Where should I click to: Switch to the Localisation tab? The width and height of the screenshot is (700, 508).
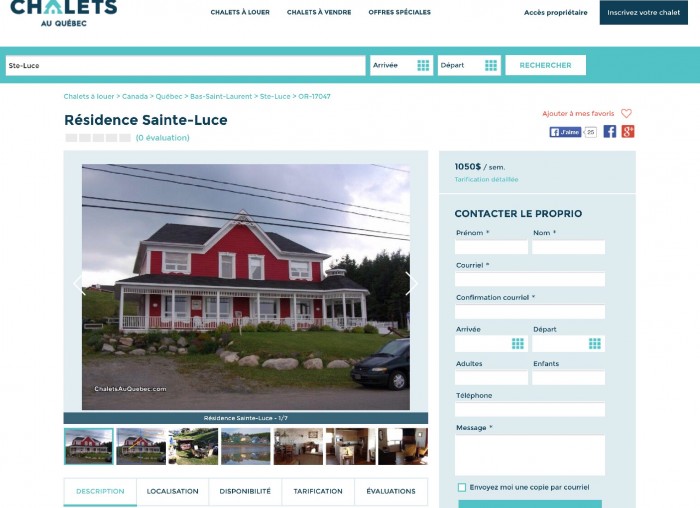click(172, 491)
